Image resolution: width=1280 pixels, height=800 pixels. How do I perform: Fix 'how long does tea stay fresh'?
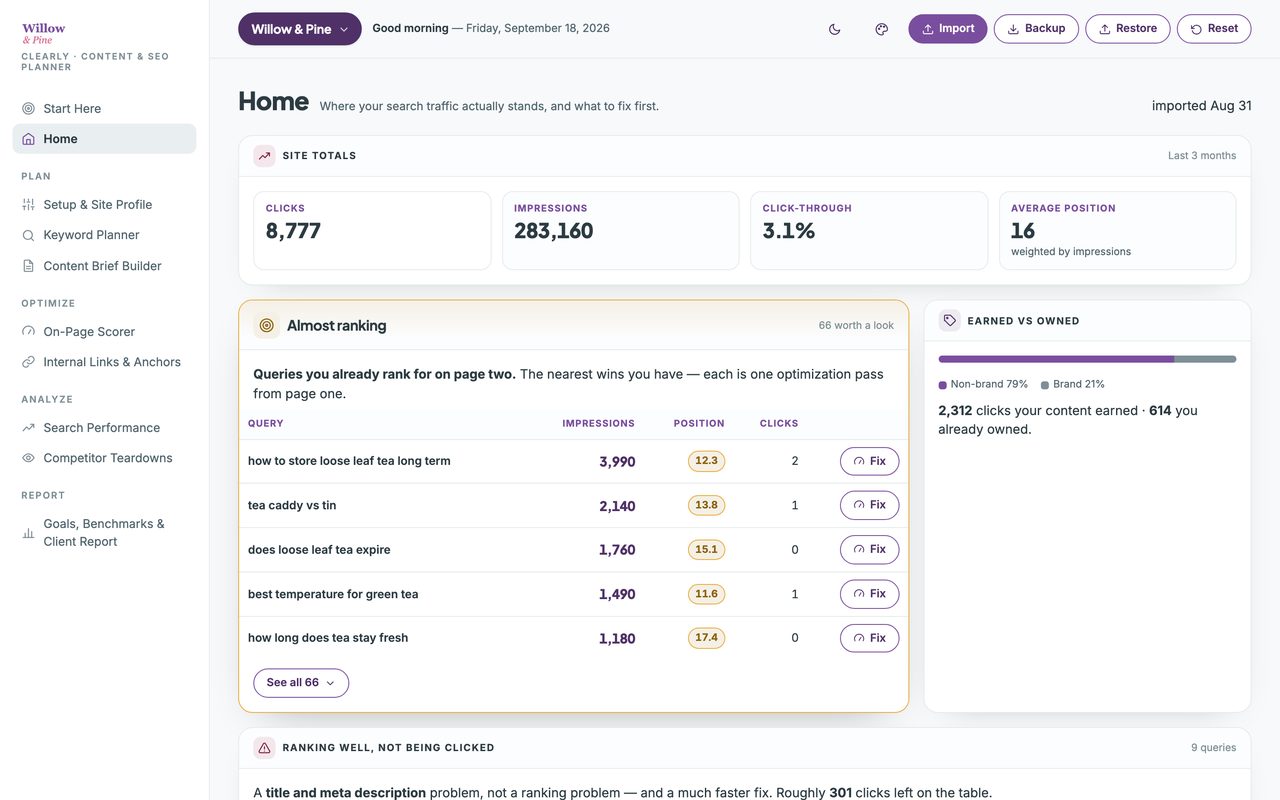pos(869,638)
